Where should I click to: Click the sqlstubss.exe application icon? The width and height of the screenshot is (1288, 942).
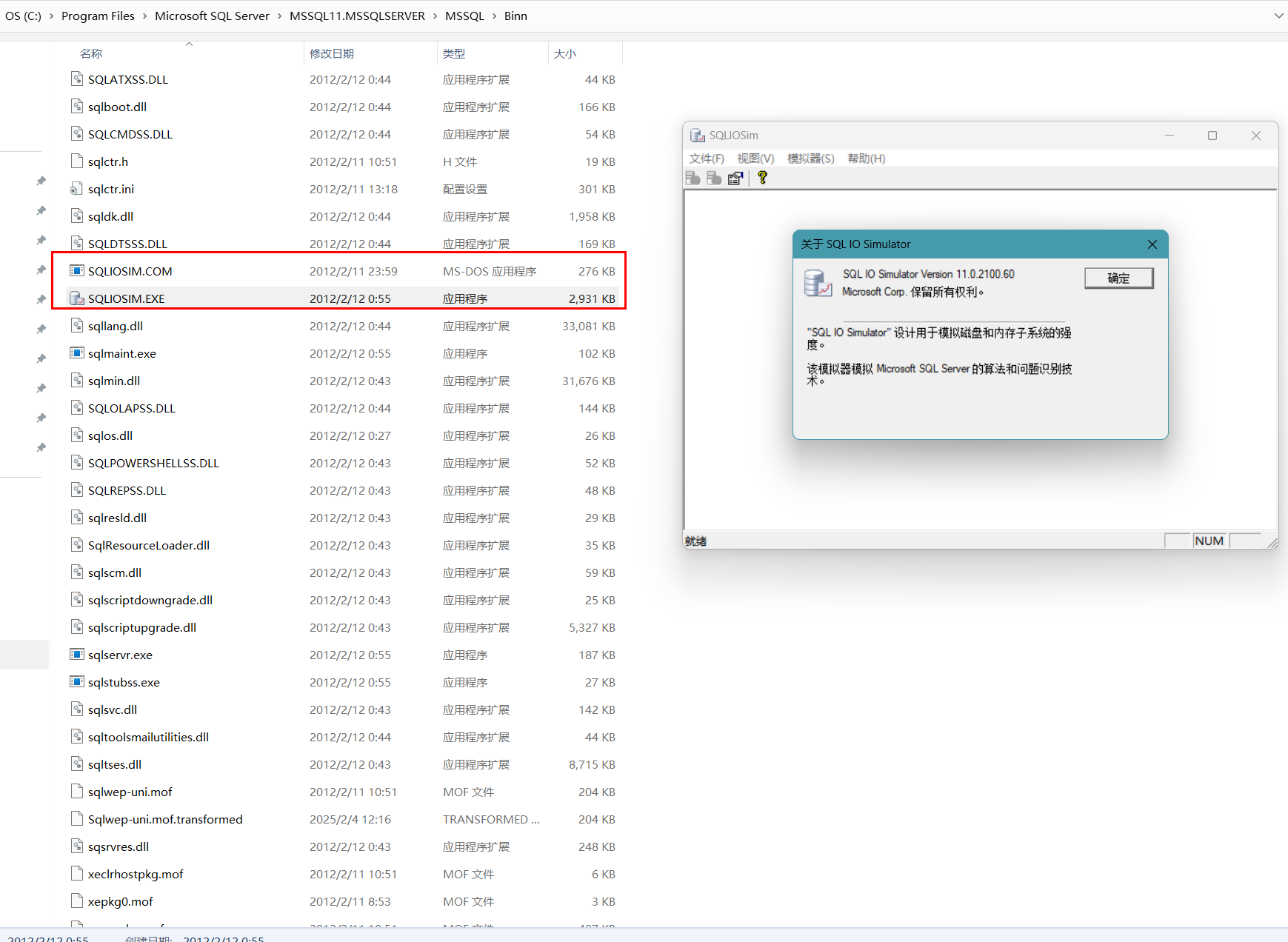click(76, 682)
